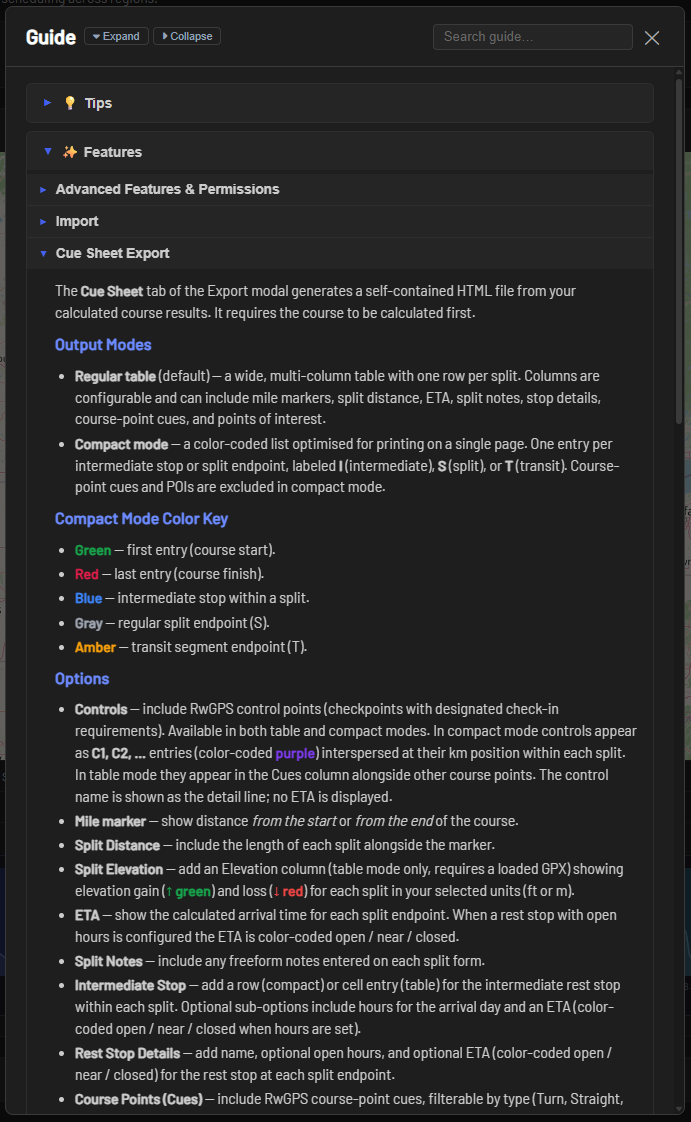
Task: Collapse the Features section arrow
Action: [47, 152]
